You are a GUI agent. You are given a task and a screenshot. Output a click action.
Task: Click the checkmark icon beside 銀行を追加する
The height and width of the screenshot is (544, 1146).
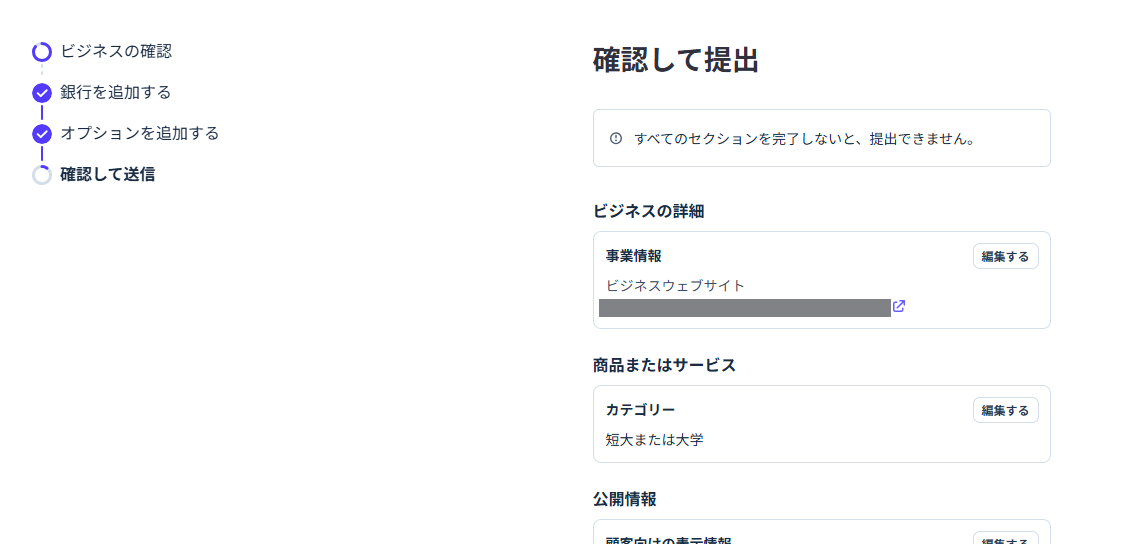point(42,93)
